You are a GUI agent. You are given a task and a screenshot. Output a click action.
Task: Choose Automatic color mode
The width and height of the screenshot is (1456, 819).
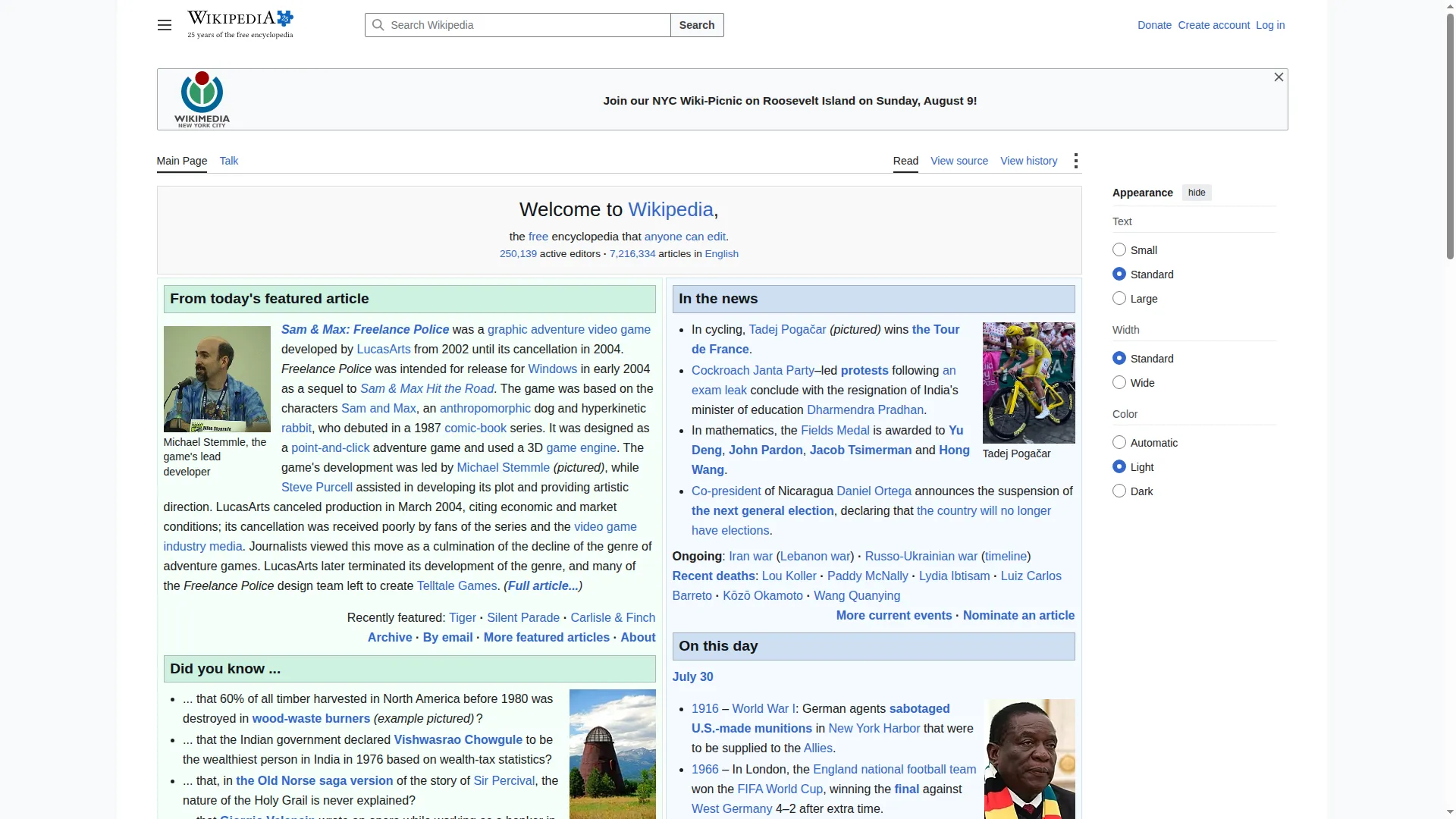tap(1119, 442)
